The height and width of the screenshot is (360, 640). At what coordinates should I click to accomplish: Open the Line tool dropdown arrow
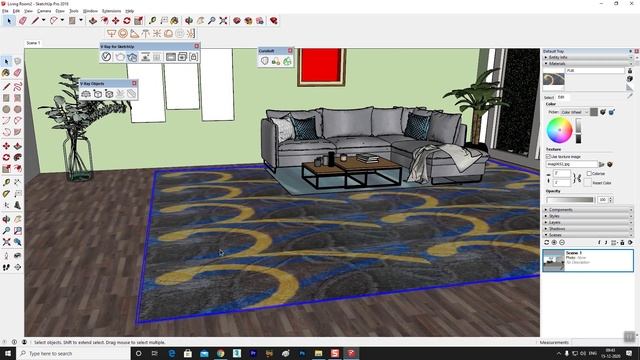click(x=43, y=20)
